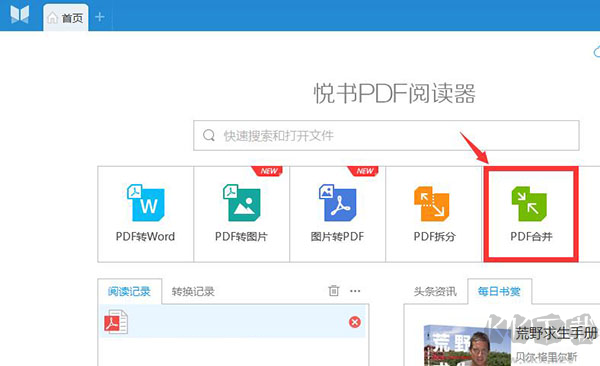Open the 荒野求生手册 book title link
This screenshot has height=366, width=600.
(556, 333)
